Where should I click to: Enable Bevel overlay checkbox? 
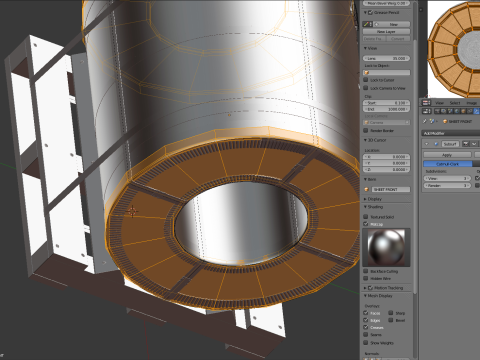tap(391, 320)
